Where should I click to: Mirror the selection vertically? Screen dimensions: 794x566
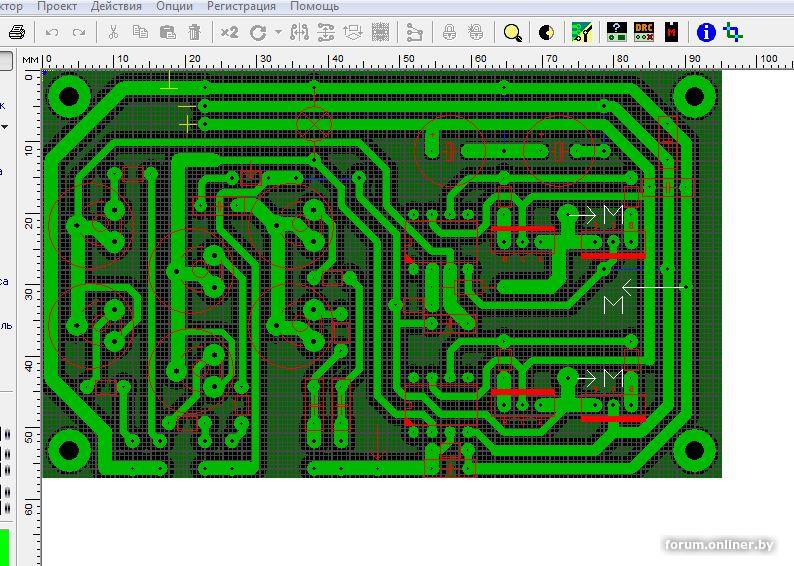tap(326, 32)
